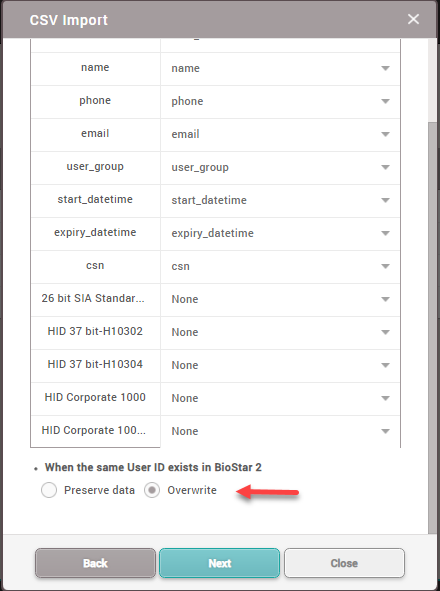
Task: Open the 26 bit SIA Standard dropdown
Action: point(280,299)
